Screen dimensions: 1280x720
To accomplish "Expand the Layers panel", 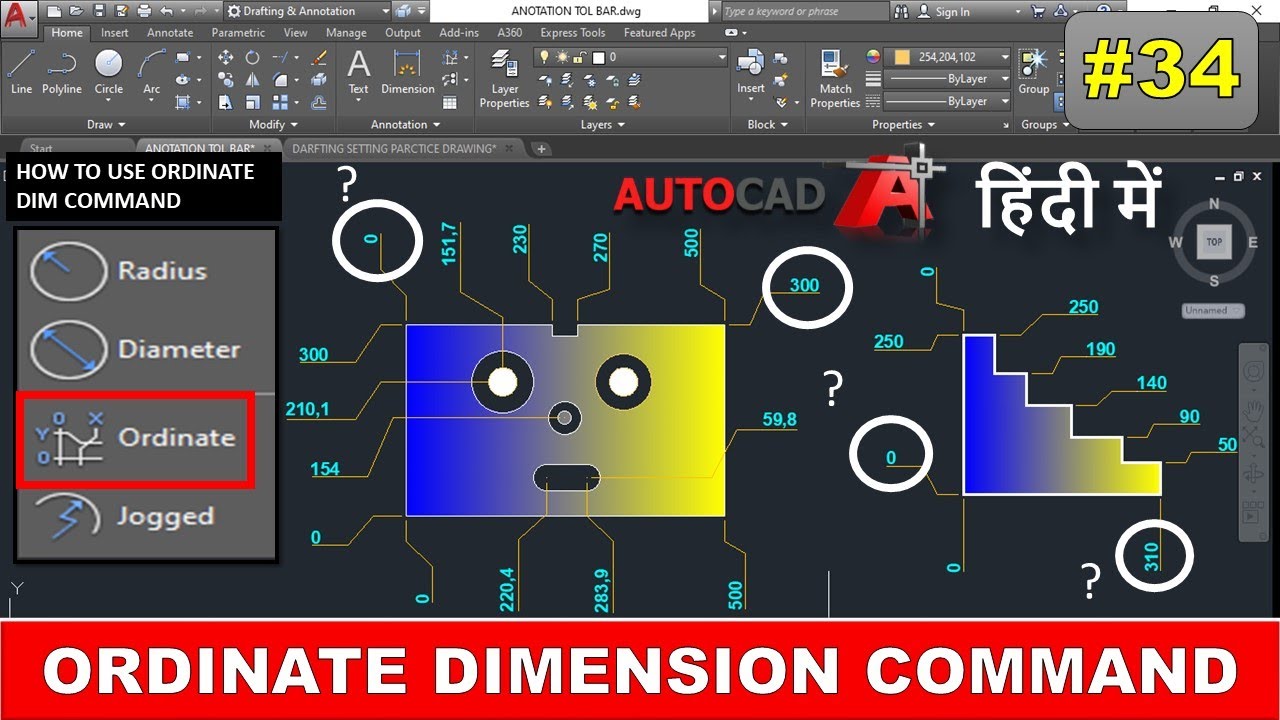I will [602, 125].
